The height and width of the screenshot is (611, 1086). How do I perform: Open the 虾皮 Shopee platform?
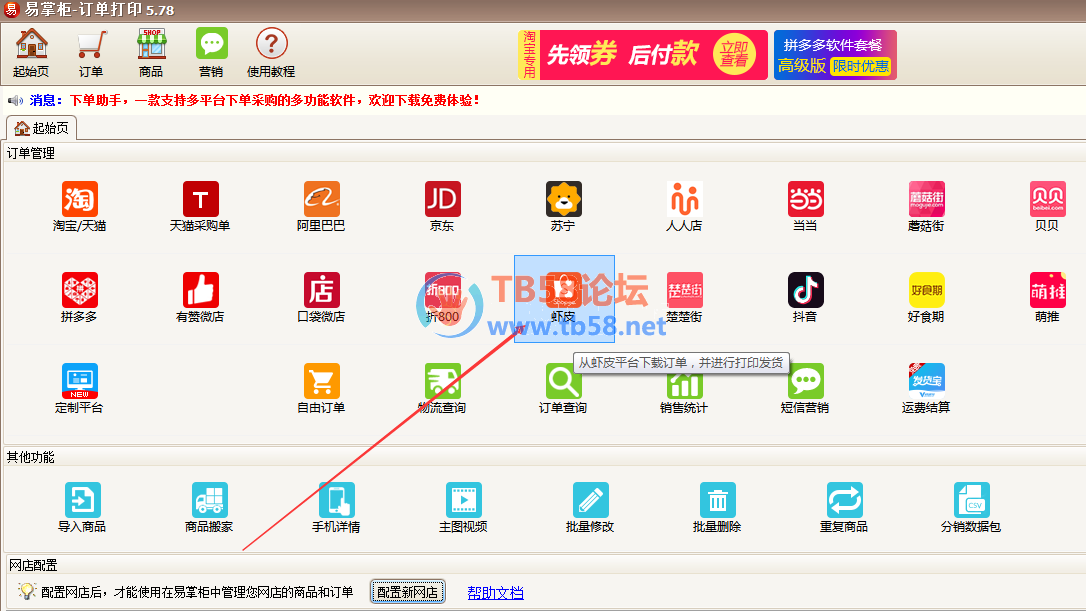[564, 299]
